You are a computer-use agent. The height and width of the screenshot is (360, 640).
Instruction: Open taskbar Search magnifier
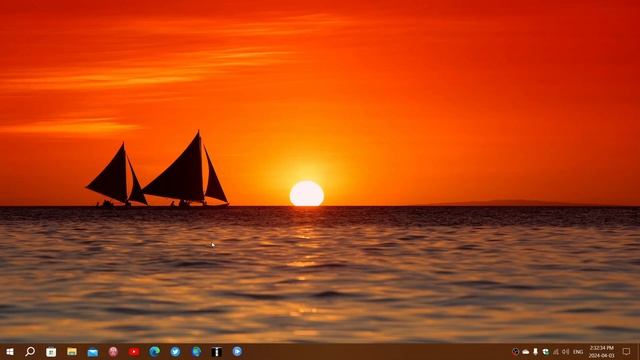pyautogui.click(x=30, y=351)
